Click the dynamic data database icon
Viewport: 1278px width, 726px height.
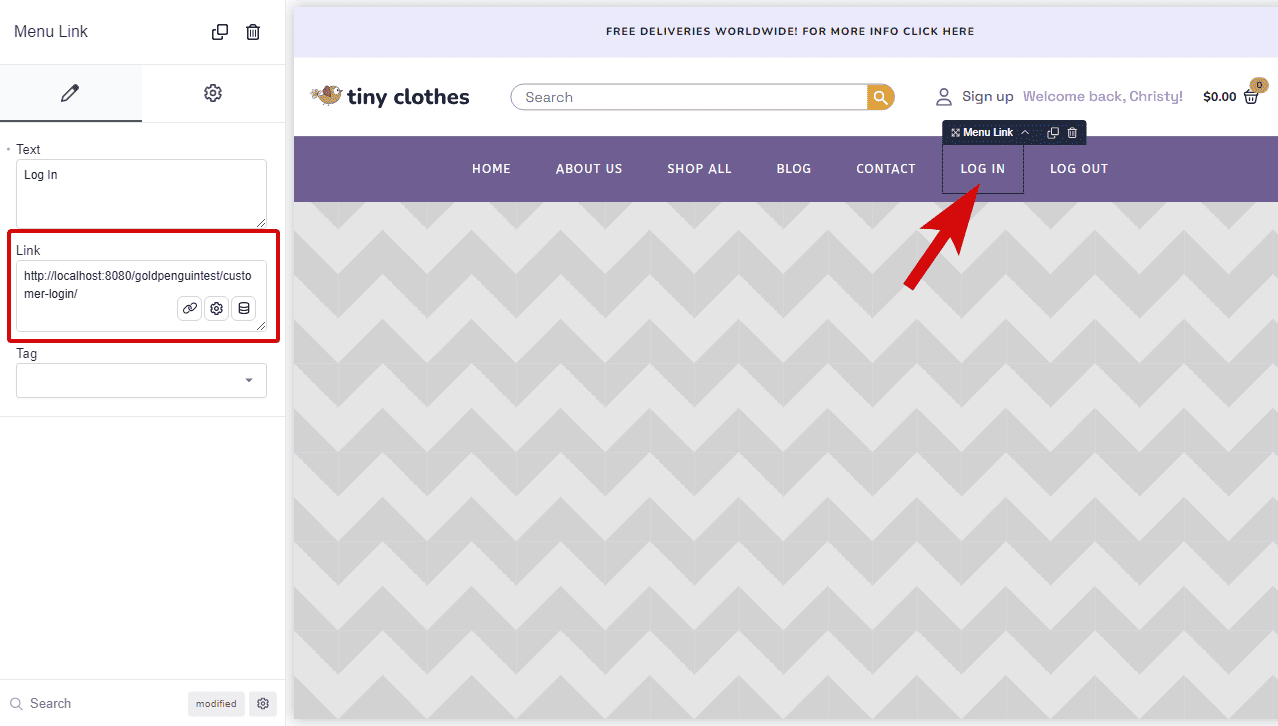(x=244, y=308)
